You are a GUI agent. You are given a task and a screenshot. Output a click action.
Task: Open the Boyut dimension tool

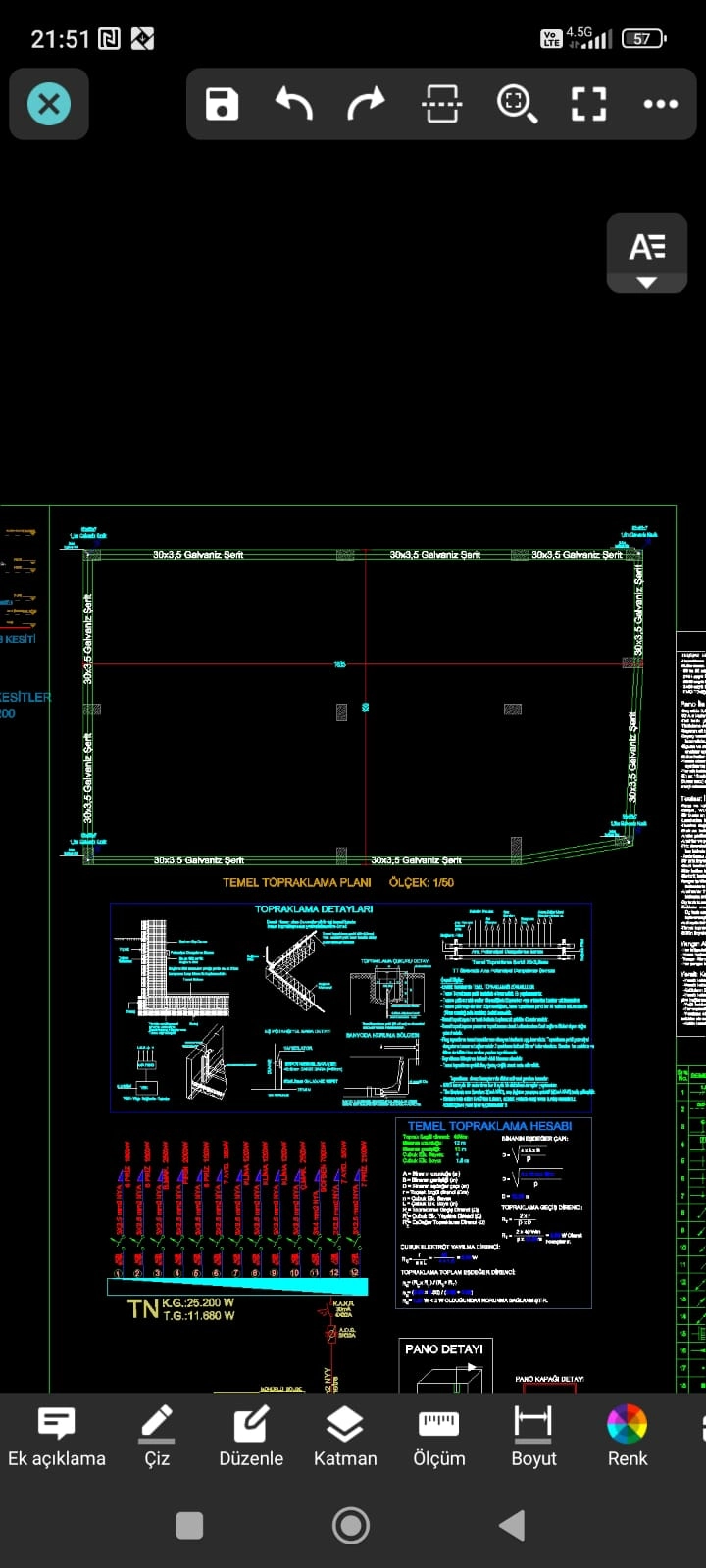click(533, 1437)
